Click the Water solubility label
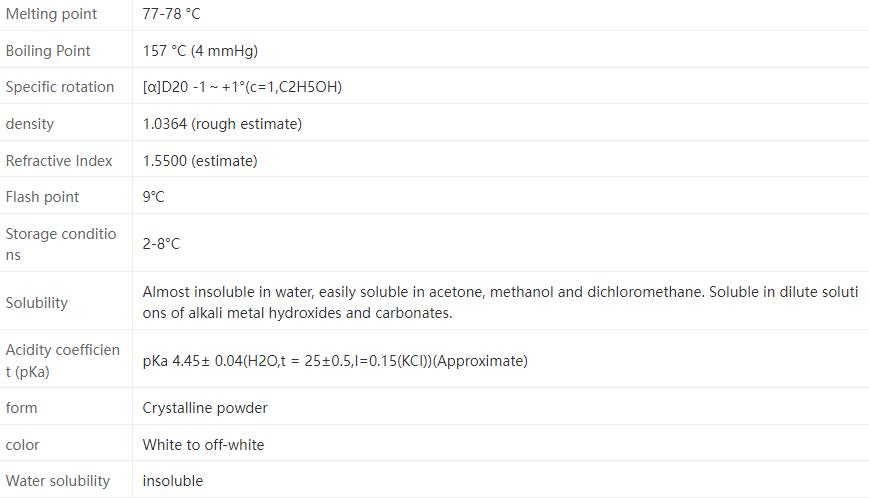Image resolution: width=869 pixels, height=498 pixels. (58, 481)
